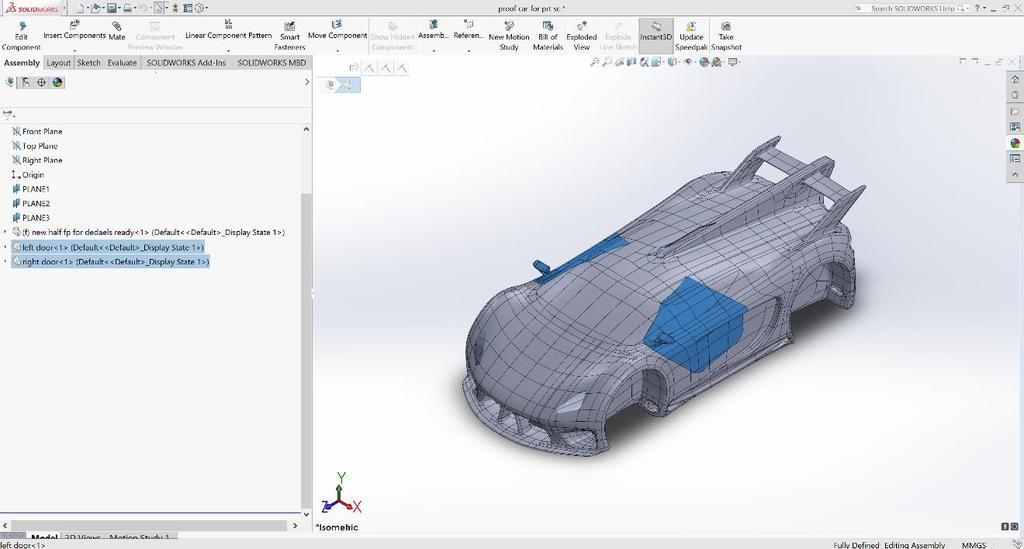Launch Smart Fasteners

[289, 36]
